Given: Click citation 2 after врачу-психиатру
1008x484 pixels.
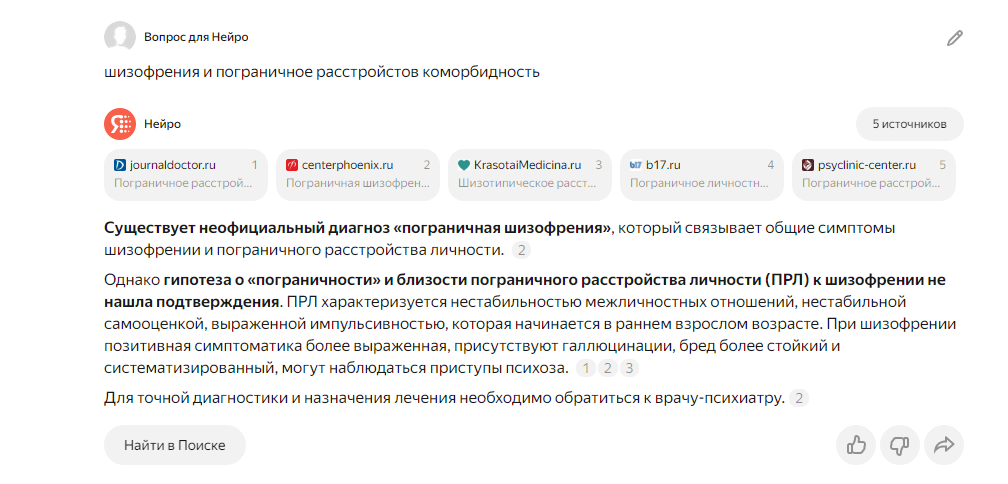Looking at the screenshot, I should pyautogui.click(x=799, y=399).
